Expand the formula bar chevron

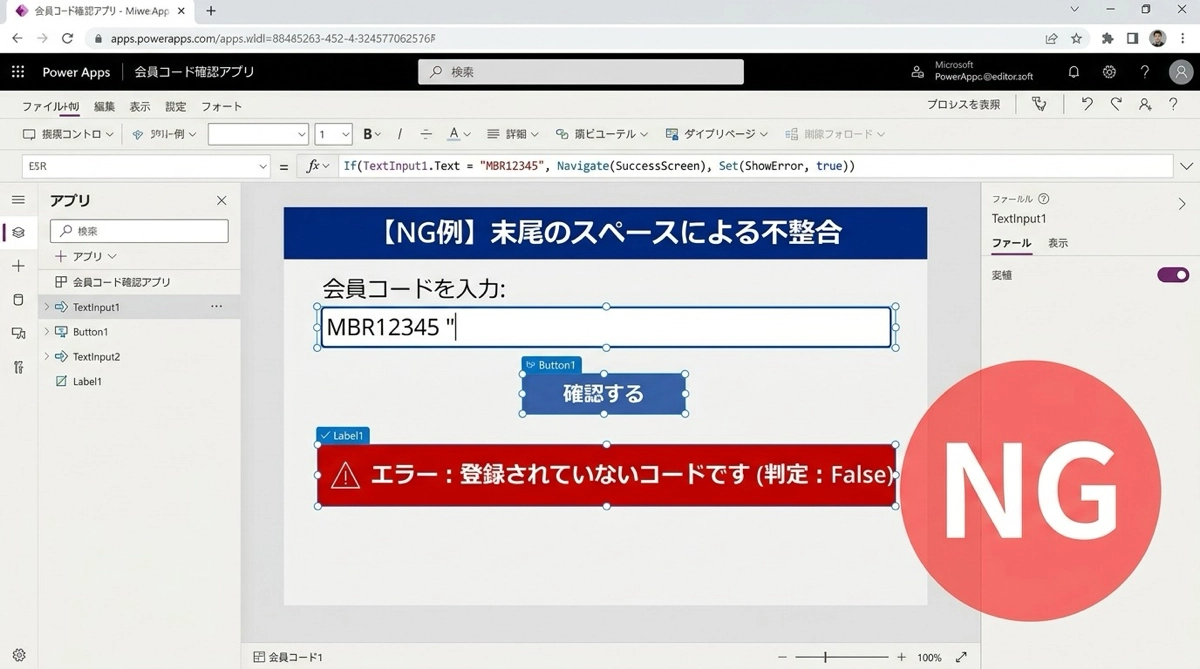pos(1187,166)
